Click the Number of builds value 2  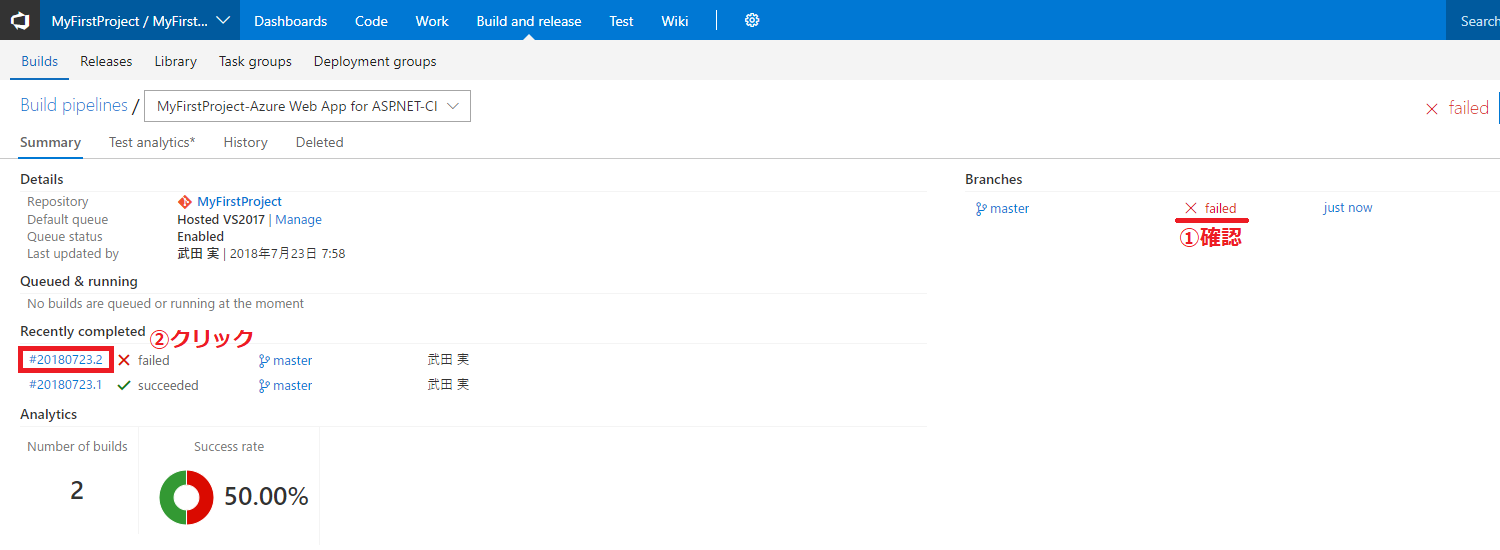[x=77, y=491]
